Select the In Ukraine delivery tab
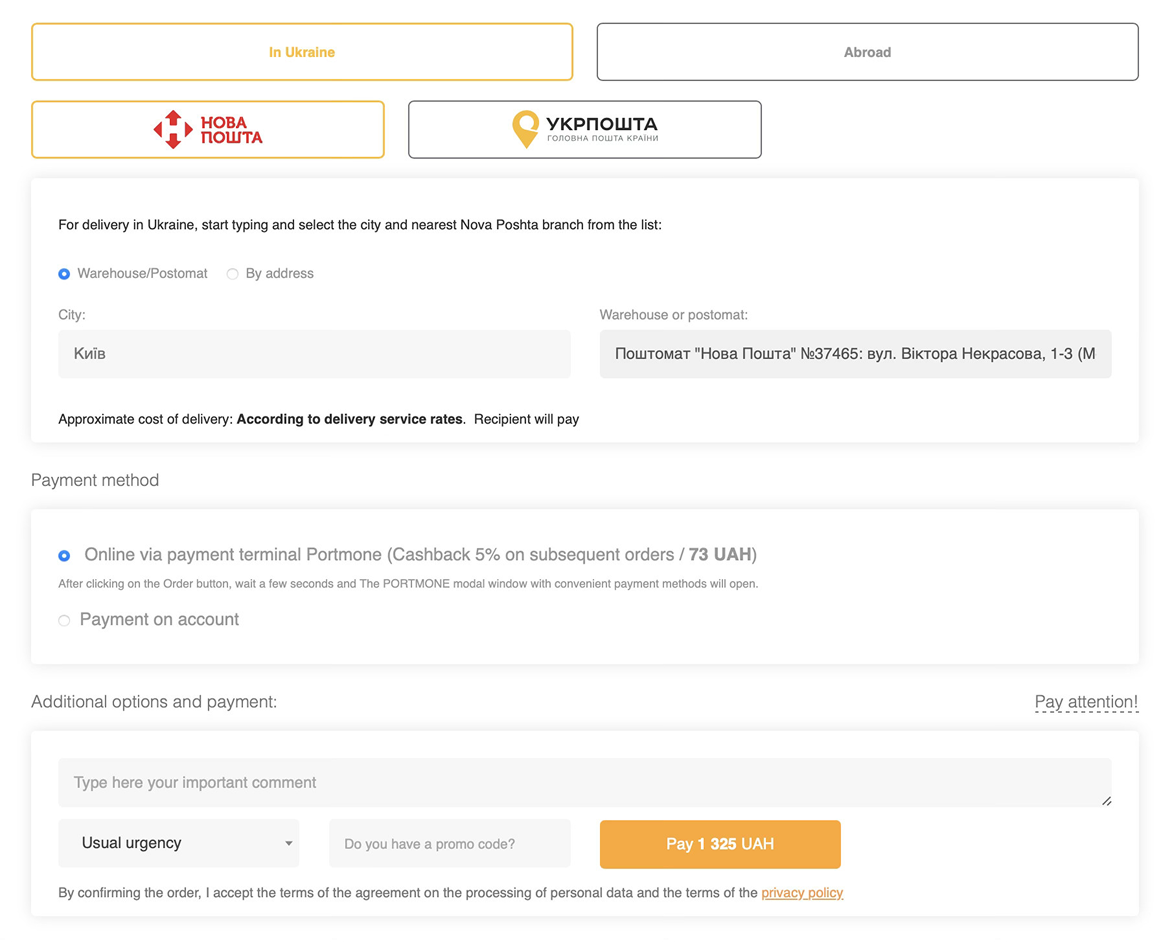Screen dimensions: 1161x942 301,52
